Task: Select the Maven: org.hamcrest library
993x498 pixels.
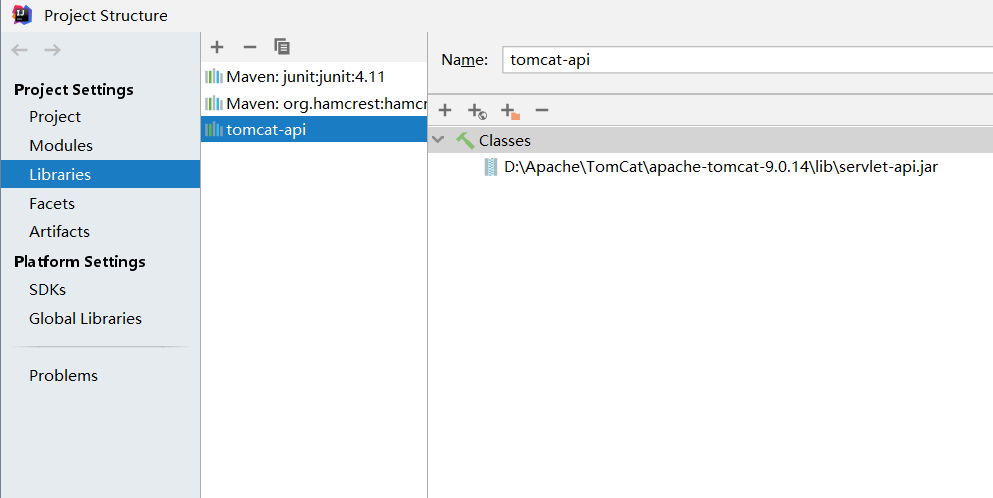Action: coord(314,103)
